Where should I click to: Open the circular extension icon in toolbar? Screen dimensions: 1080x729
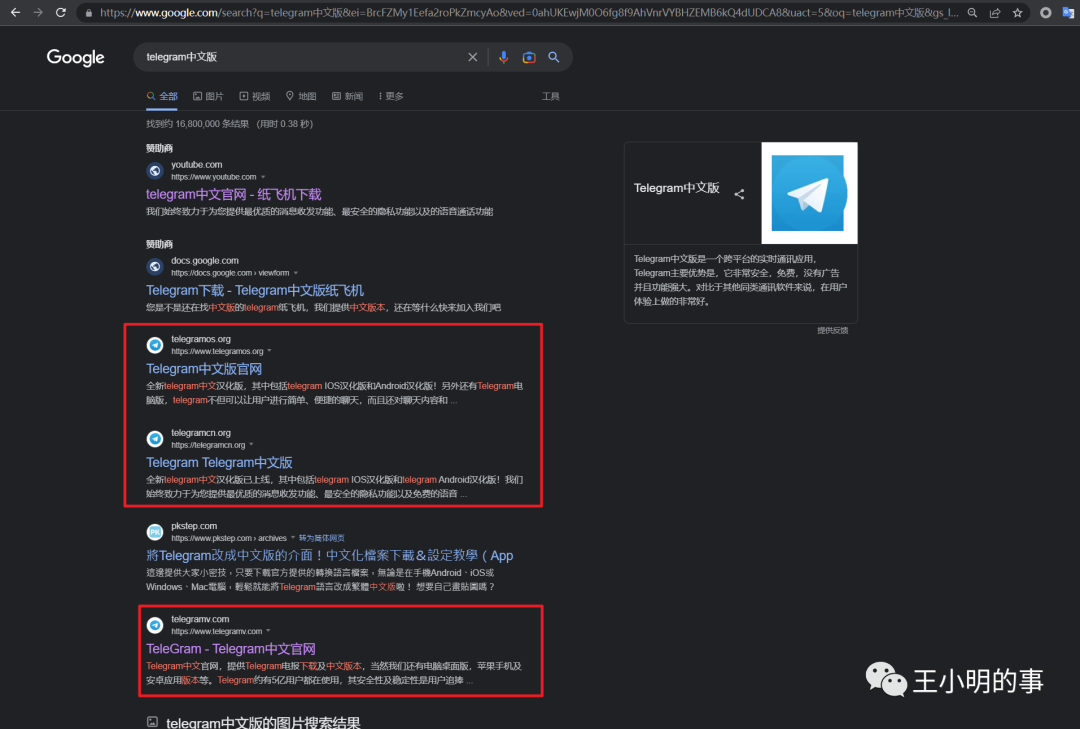(1046, 13)
